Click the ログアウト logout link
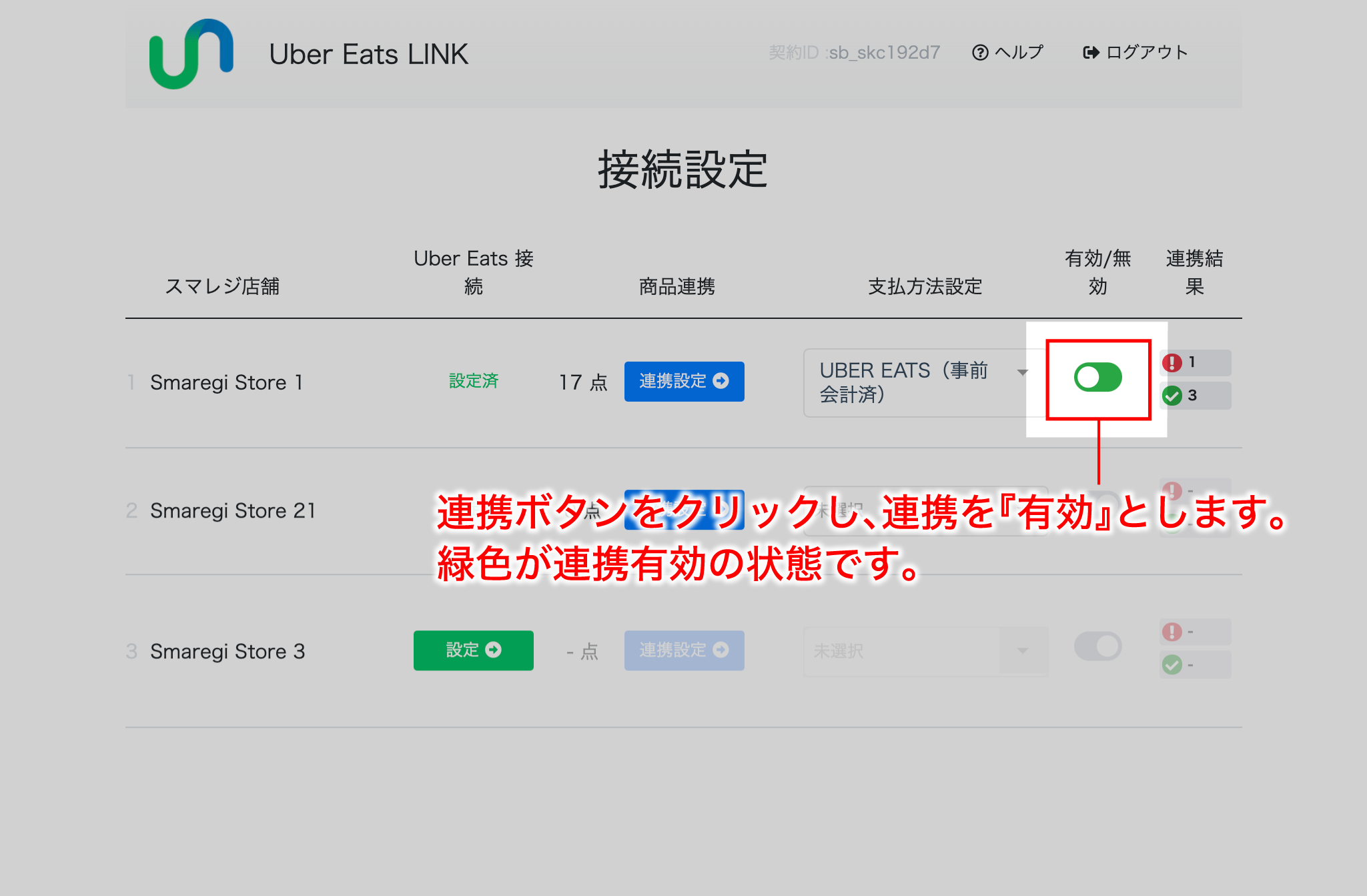This screenshot has height=896, width=1367. pos(1135,52)
